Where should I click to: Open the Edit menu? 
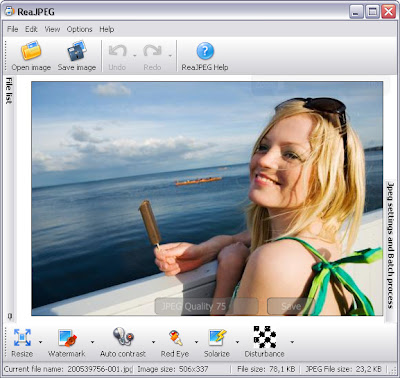(x=31, y=29)
